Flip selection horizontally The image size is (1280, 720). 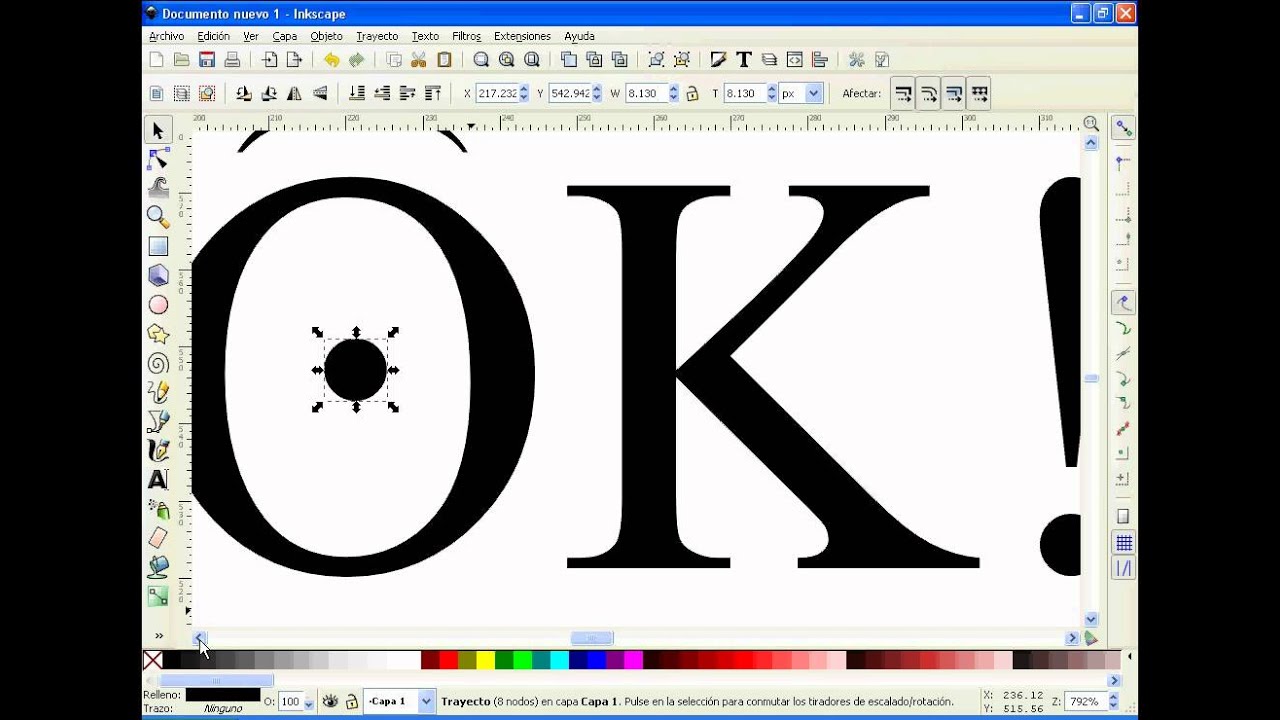[x=294, y=93]
